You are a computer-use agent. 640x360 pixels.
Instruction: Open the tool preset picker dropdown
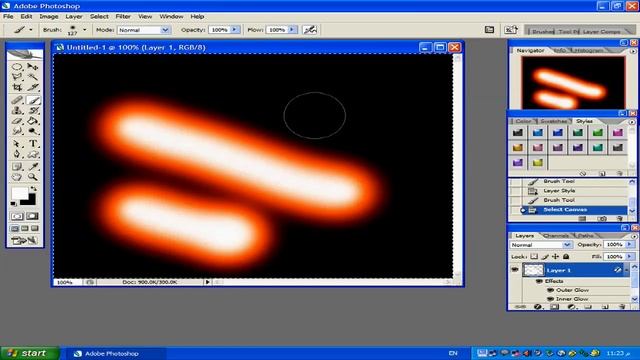pyautogui.click(x=31, y=30)
